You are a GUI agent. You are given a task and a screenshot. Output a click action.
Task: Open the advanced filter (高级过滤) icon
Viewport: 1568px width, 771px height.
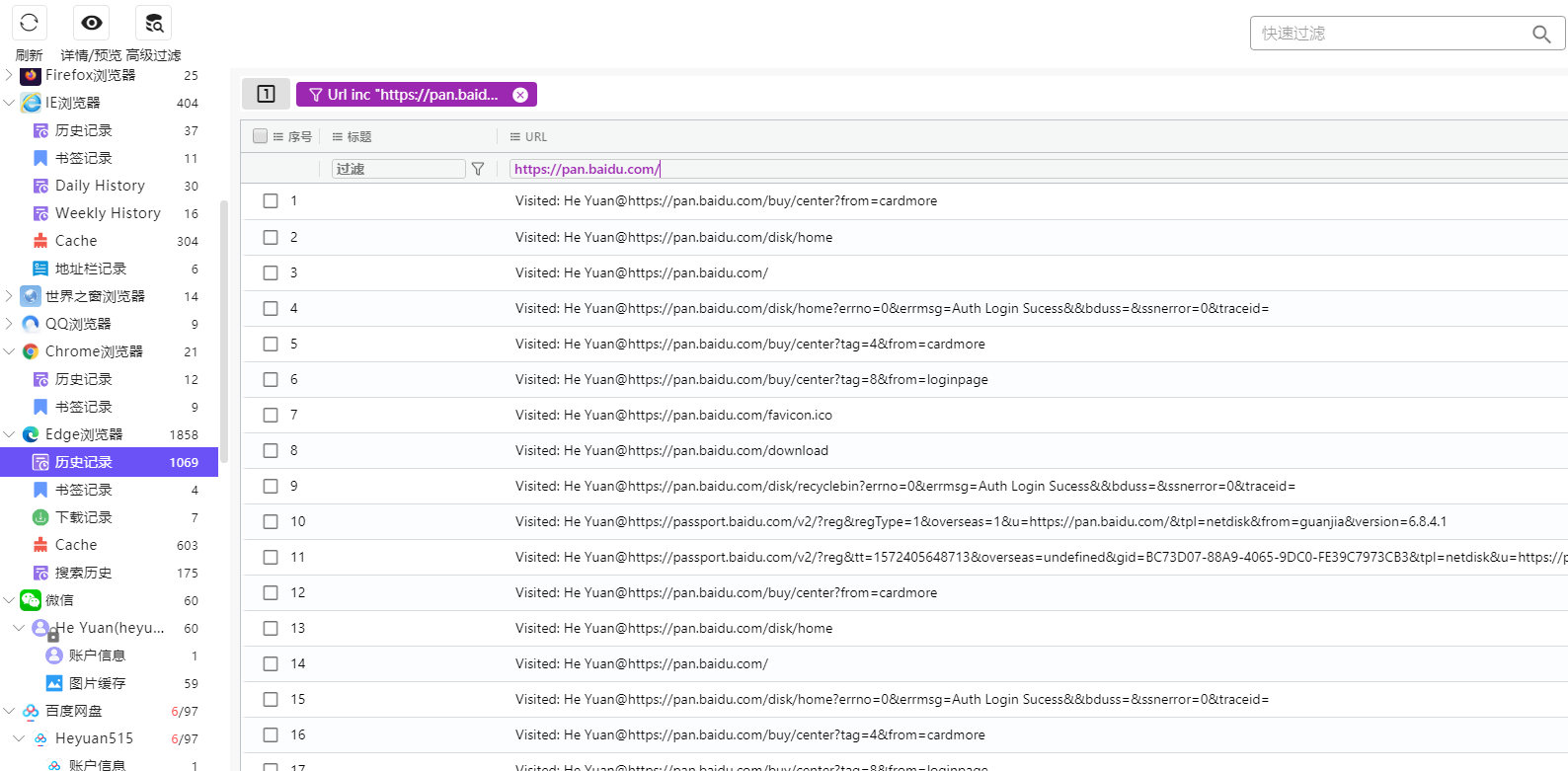154,23
